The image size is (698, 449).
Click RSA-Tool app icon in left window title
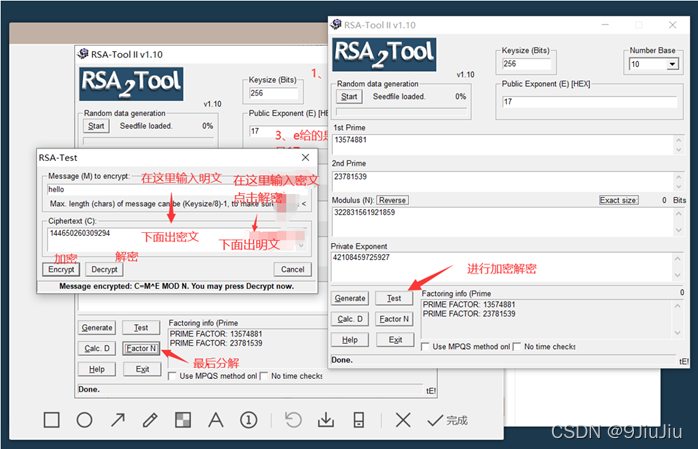coord(83,54)
